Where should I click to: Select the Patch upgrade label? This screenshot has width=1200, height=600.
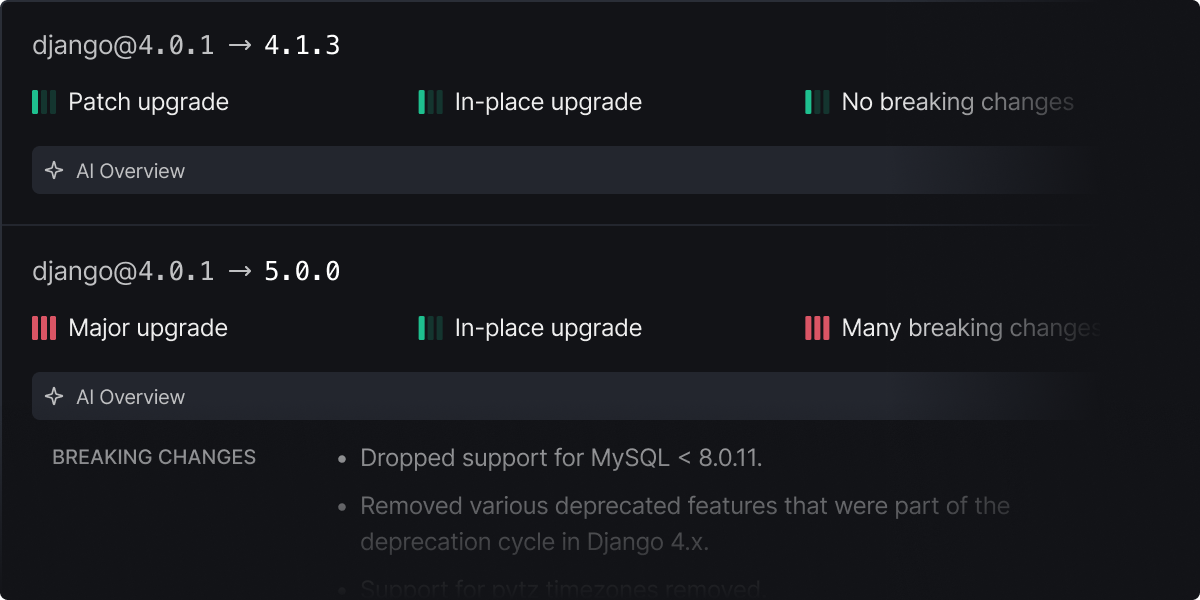pyautogui.click(x=148, y=102)
